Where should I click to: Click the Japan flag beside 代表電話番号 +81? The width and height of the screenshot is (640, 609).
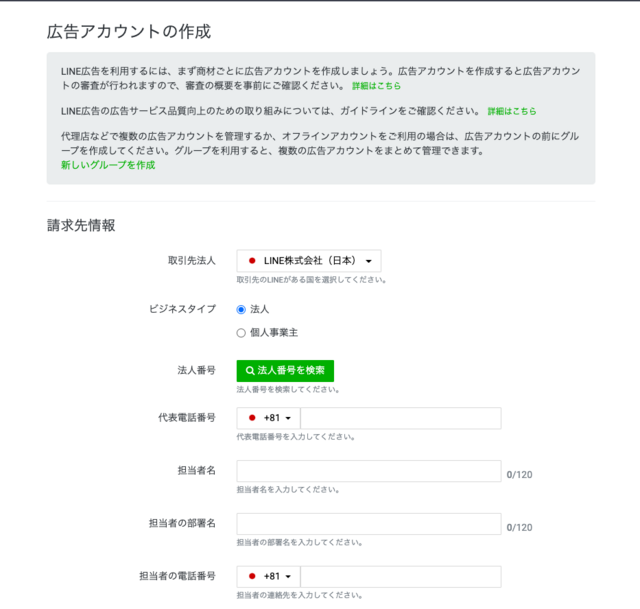[x=252, y=418]
